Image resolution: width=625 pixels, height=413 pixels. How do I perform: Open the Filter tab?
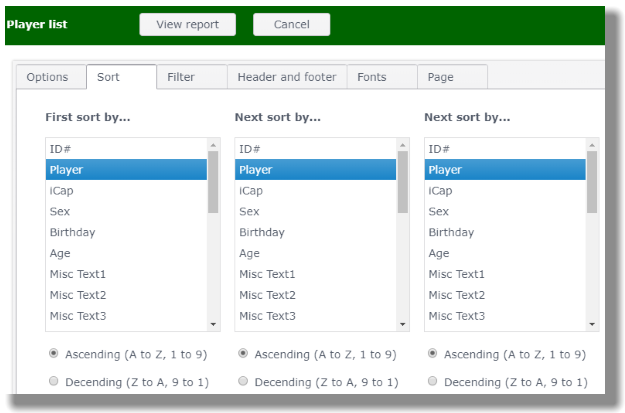coord(181,77)
